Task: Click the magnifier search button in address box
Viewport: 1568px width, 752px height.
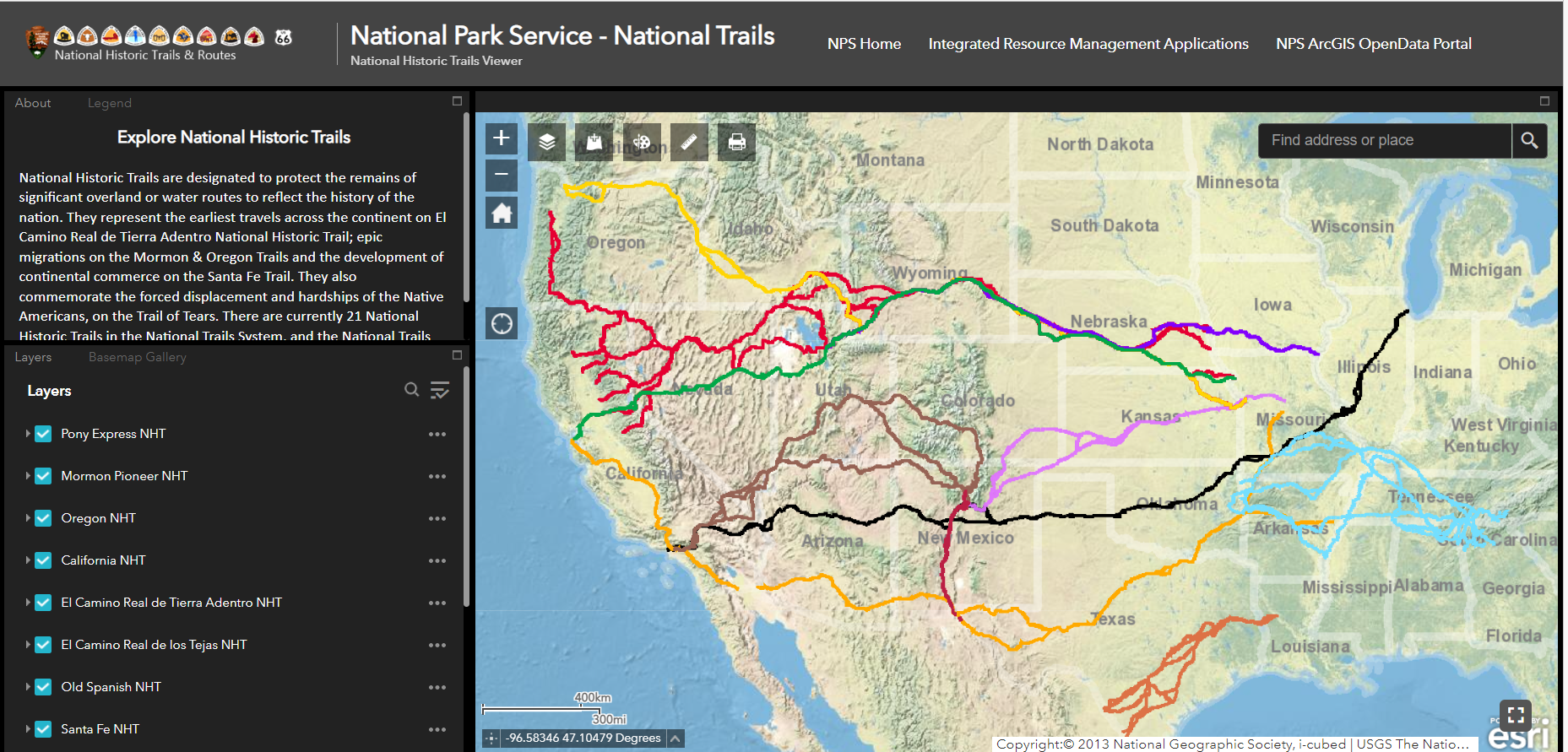Action: coord(1529,140)
